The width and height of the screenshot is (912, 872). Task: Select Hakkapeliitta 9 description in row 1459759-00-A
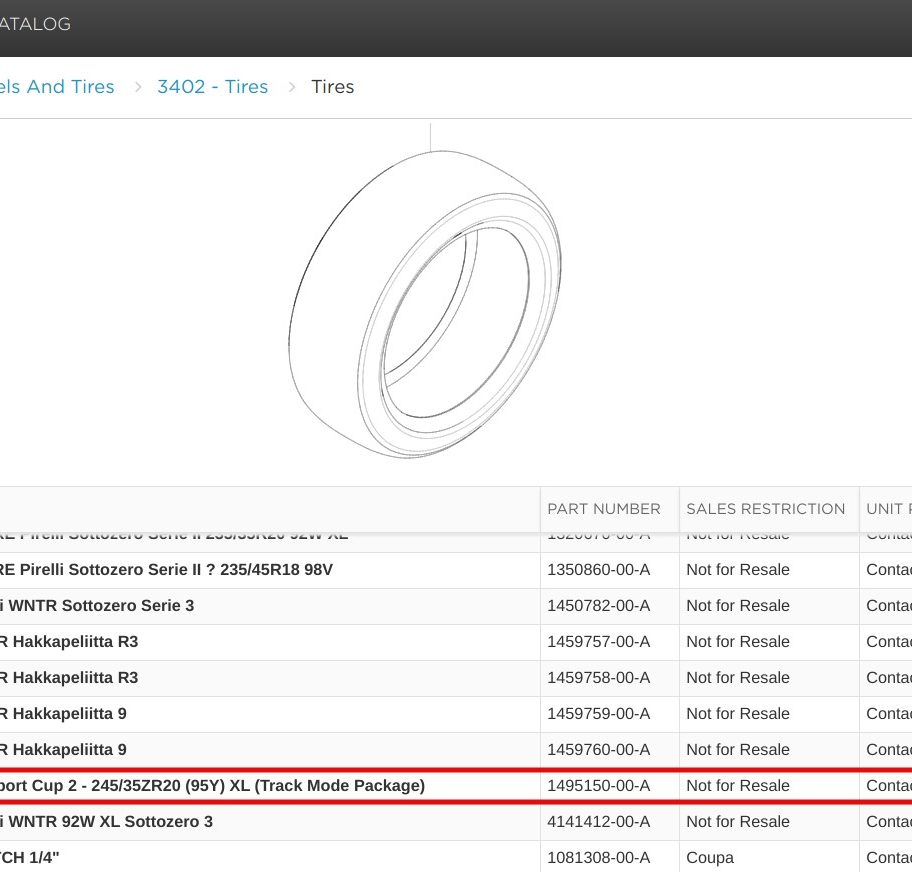pos(63,714)
